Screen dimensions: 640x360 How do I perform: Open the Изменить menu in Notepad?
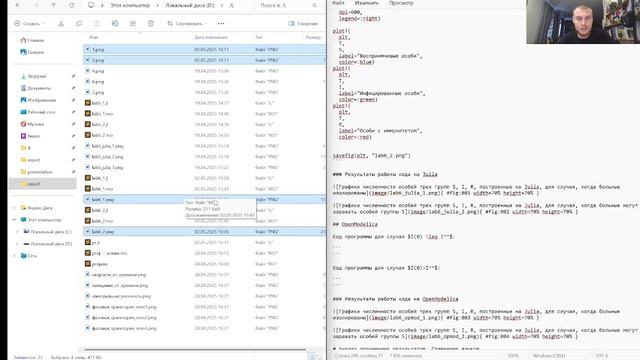[366, 3]
